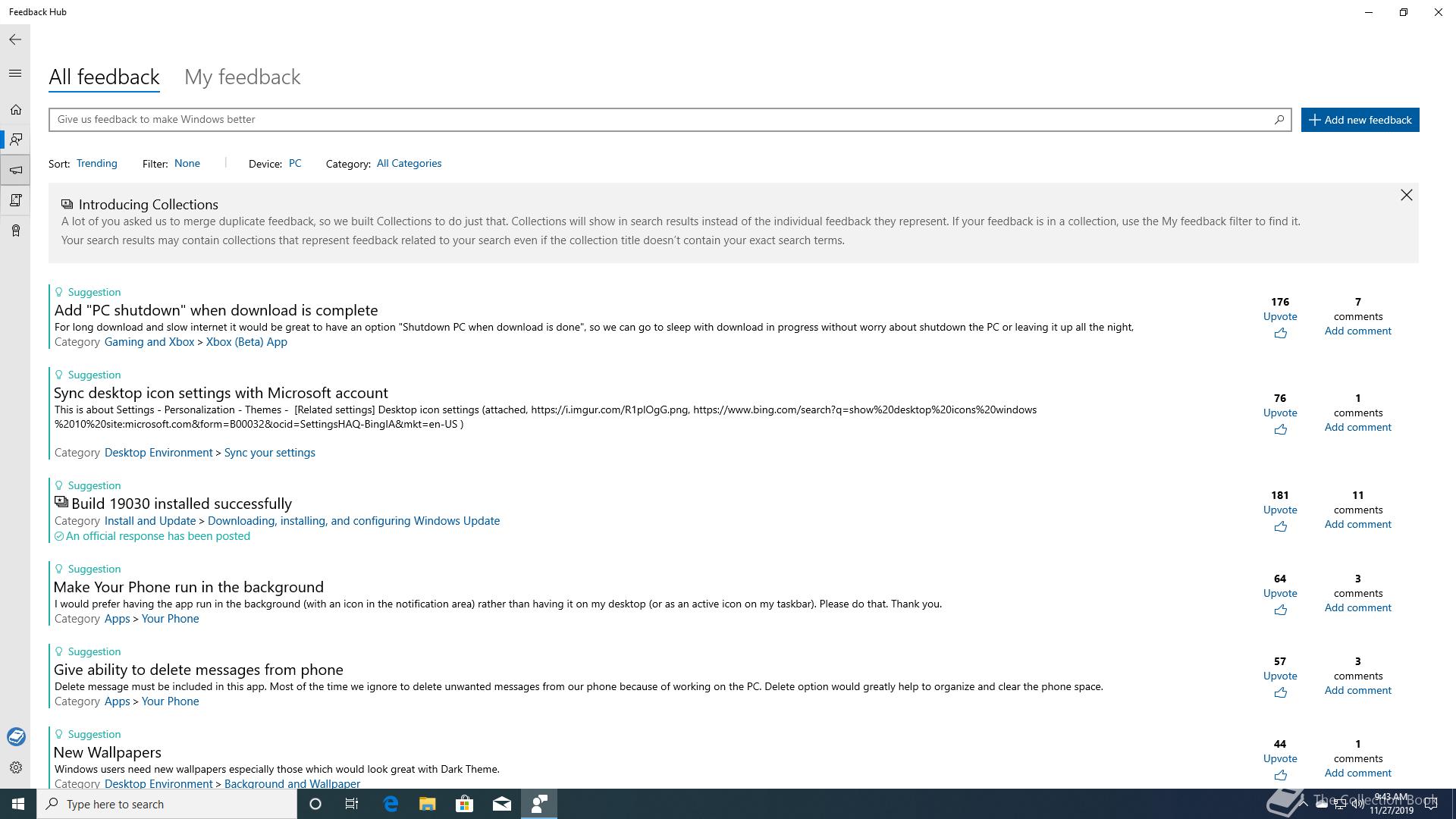Open Task View on taskbar
The image size is (1456, 819).
point(352,804)
